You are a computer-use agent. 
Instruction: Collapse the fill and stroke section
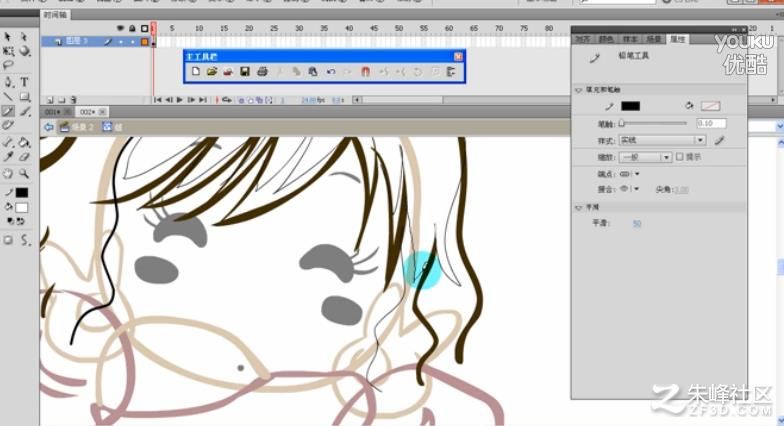click(579, 90)
